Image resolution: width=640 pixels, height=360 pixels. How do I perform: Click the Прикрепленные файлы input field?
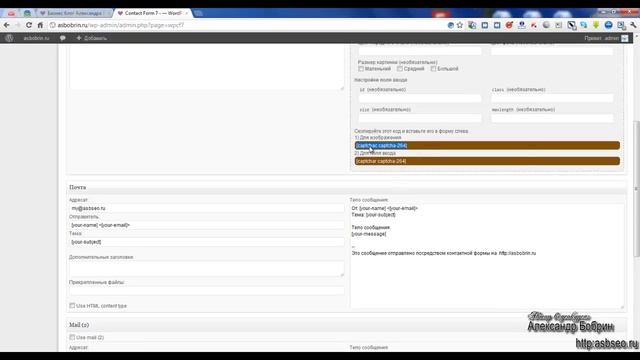coord(207,290)
